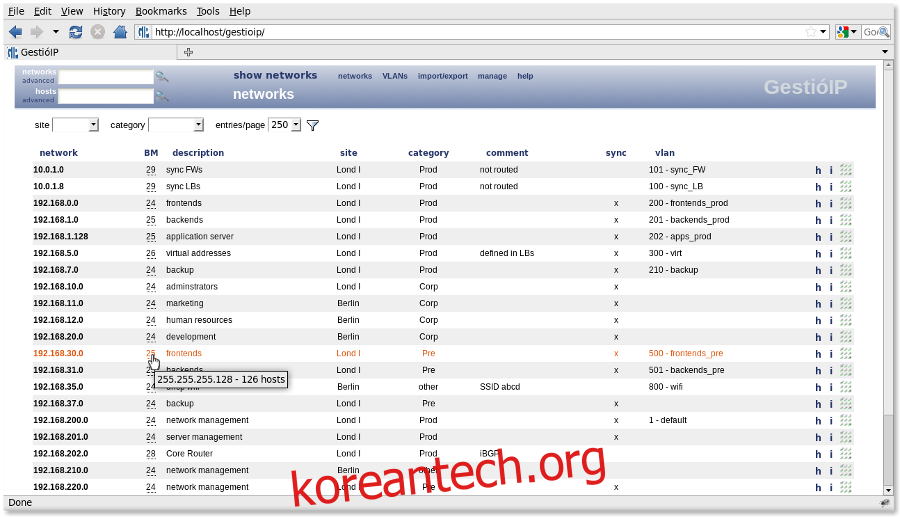The height and width of the screenshot is (517, 900).
Task: Sort by the category column header
Action: click(428, 153)
